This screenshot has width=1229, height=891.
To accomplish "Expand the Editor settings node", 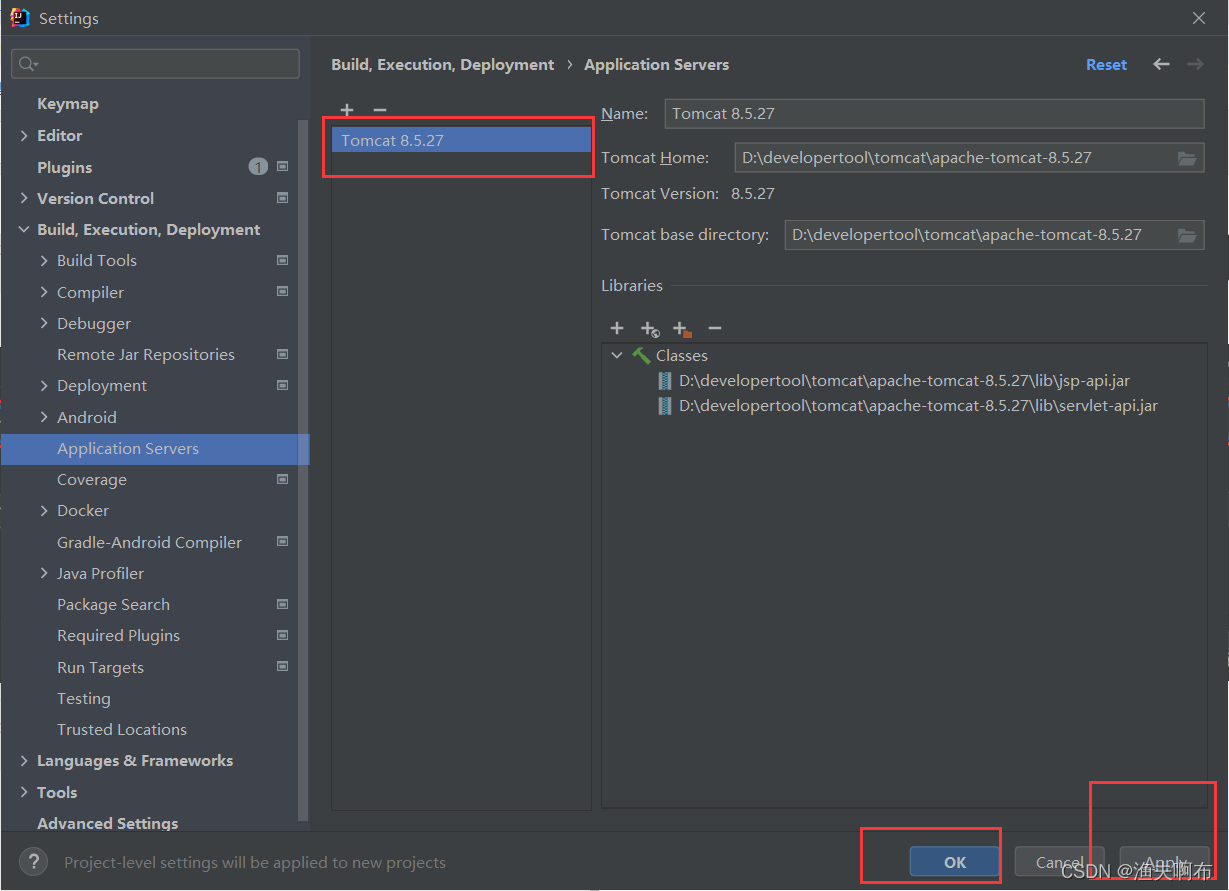I will (x=24, y=135).
